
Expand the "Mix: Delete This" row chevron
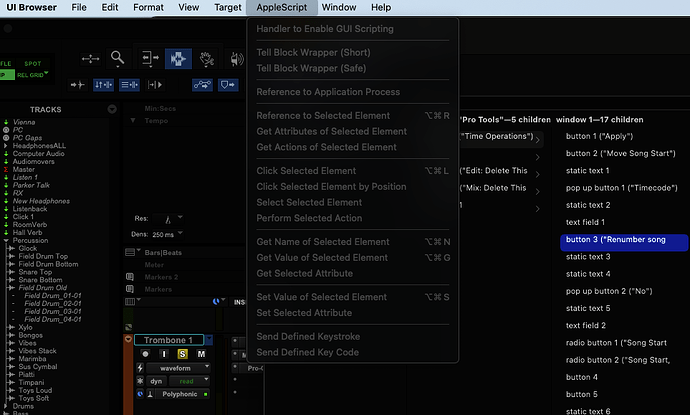[x=537, y=191]
